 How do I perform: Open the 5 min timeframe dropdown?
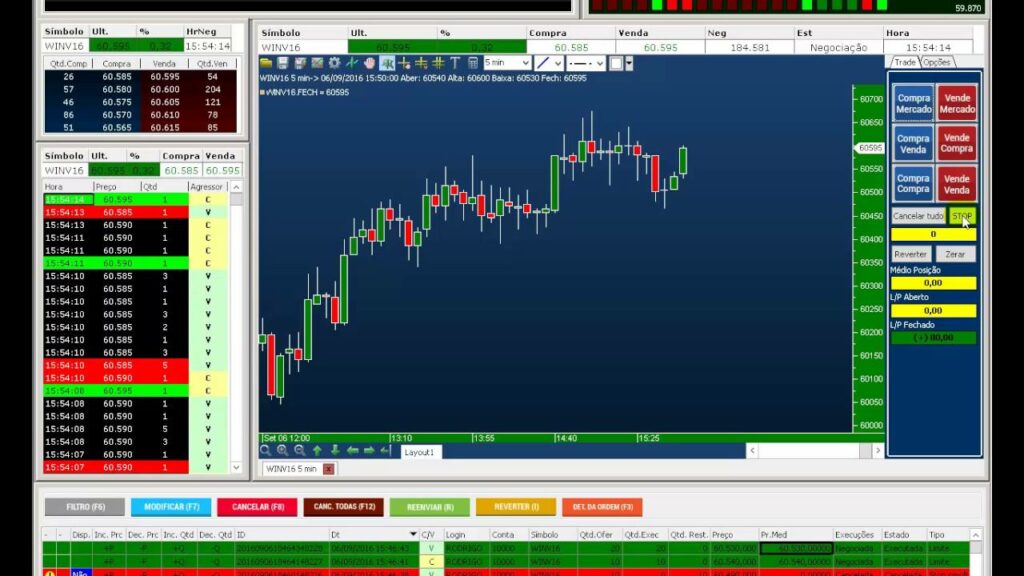click(x=526, y=63)
